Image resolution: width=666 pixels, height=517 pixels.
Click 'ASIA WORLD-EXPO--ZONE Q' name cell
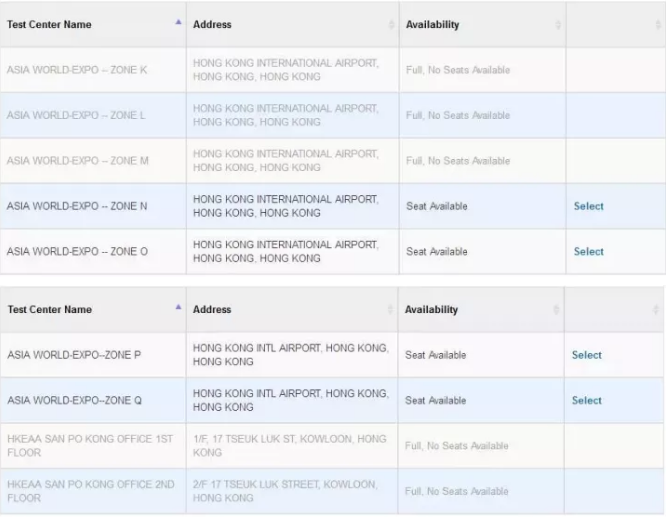93,400
